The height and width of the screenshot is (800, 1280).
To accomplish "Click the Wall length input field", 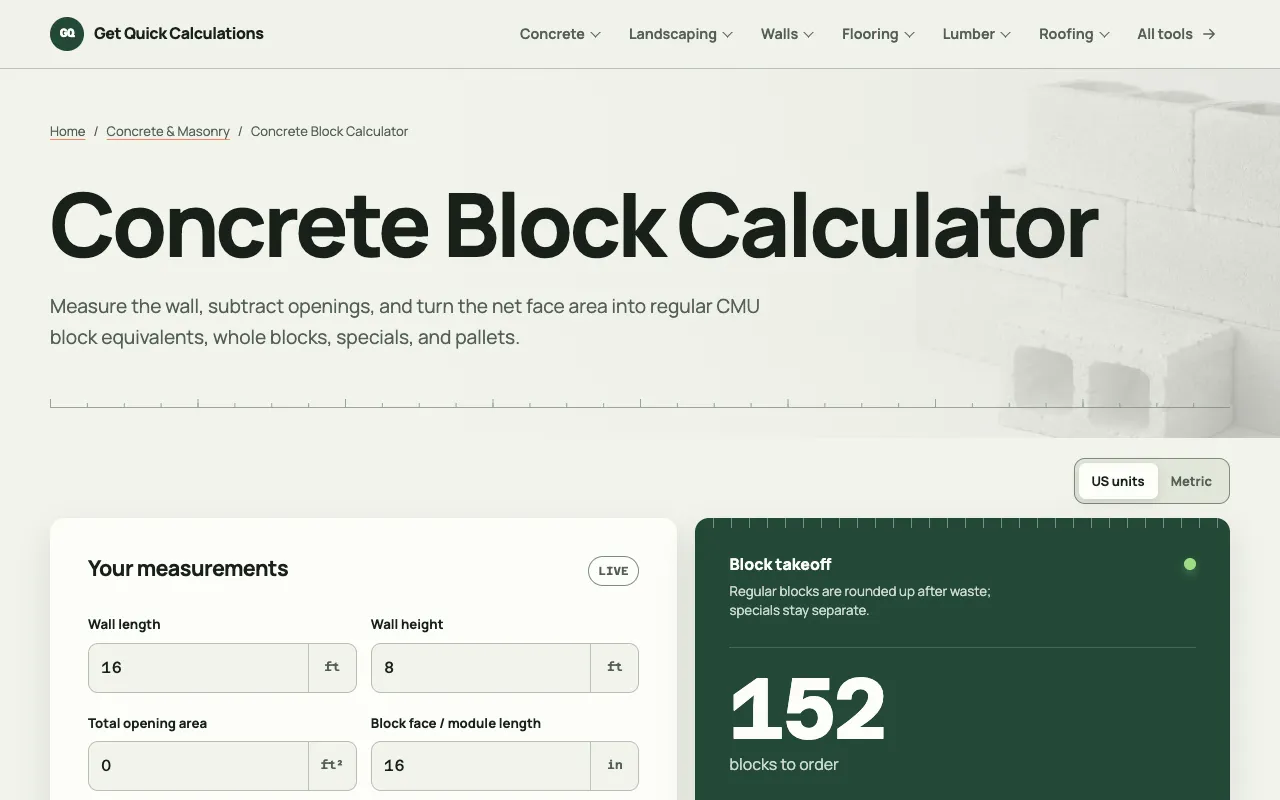I will (x=198, y=668).
